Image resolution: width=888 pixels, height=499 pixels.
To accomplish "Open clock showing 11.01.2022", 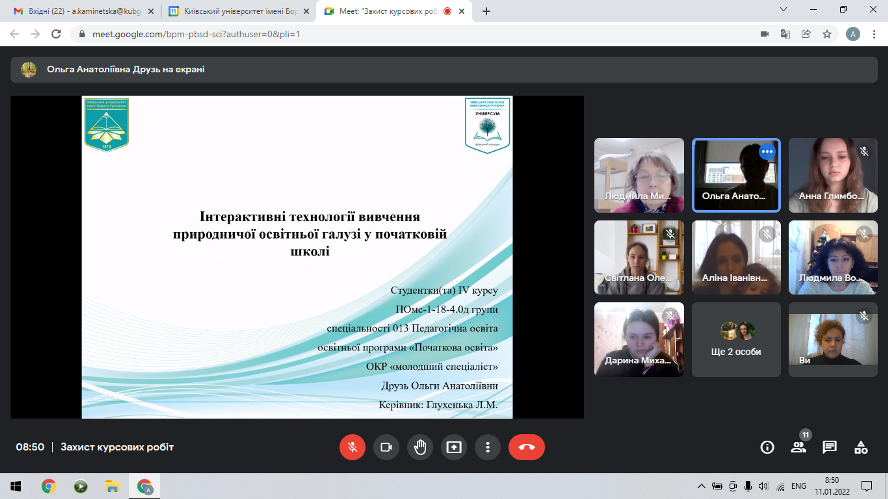I will [x=832, y=486].
